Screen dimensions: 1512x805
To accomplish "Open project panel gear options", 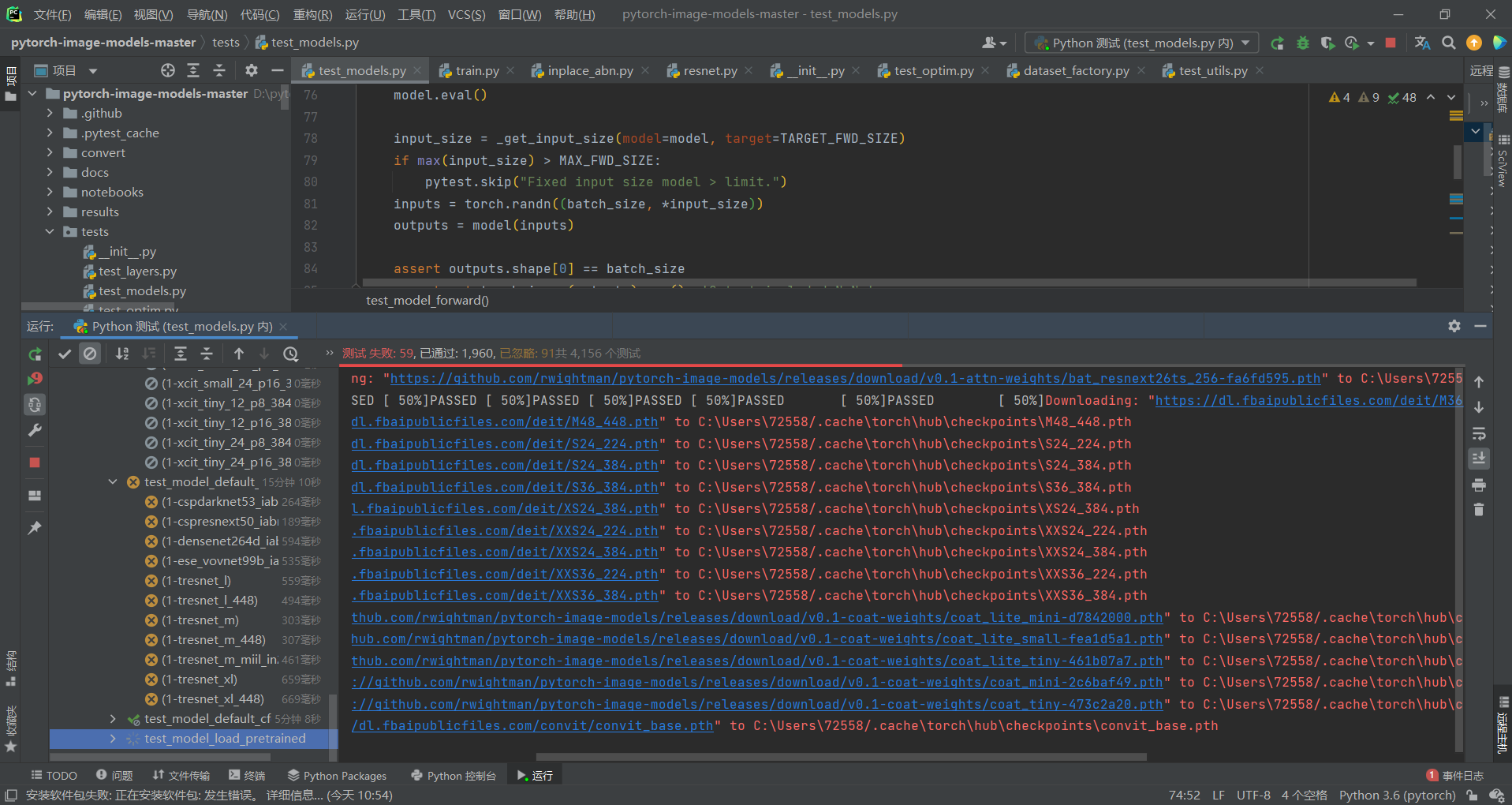I will pyautogui.click(x=252, y=70).
